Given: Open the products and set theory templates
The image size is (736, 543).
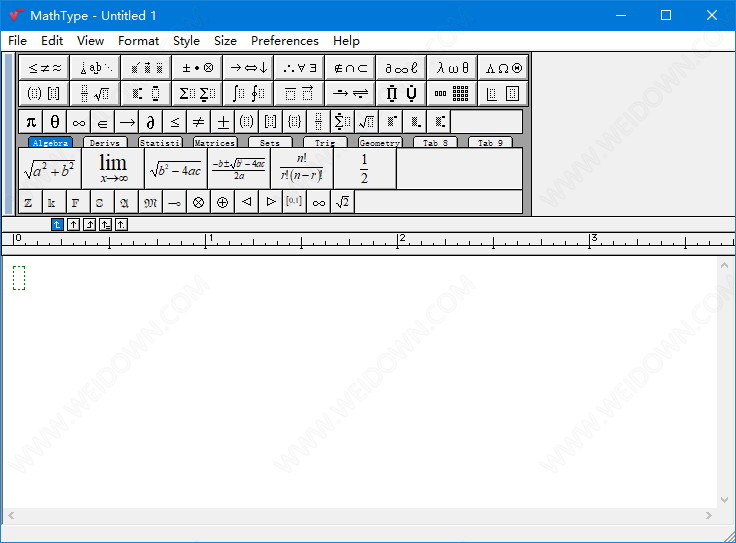Looking at the screenshot, I should [401, 93].
